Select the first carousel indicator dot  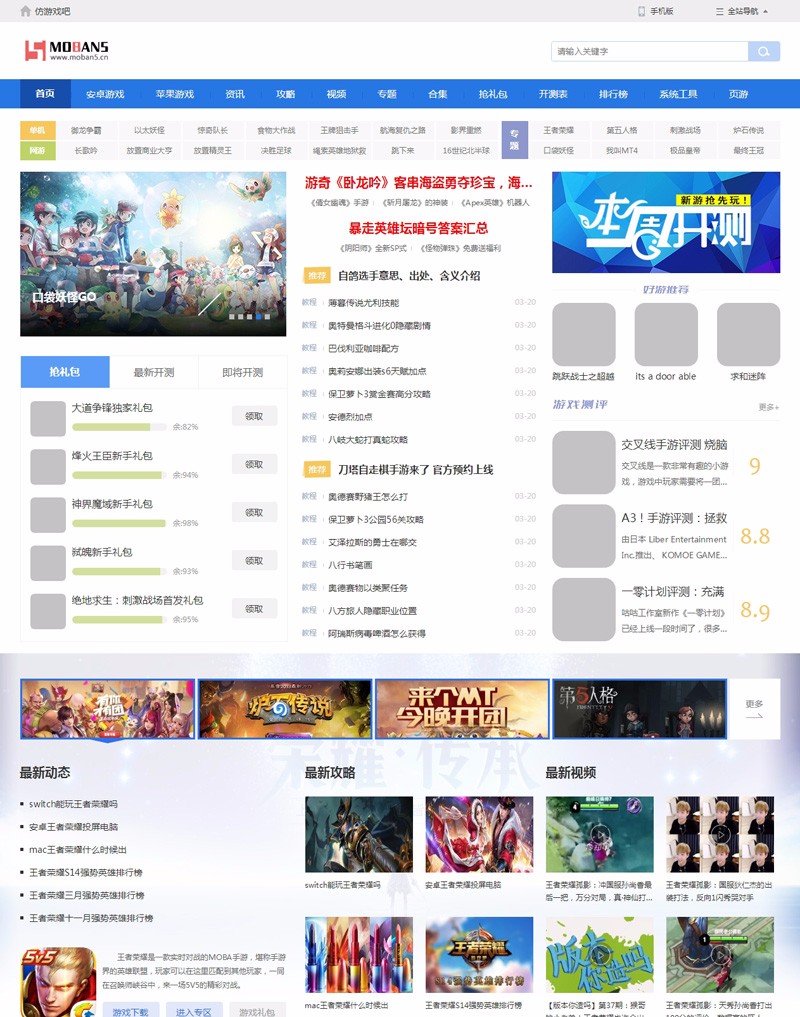coord(231,316)
